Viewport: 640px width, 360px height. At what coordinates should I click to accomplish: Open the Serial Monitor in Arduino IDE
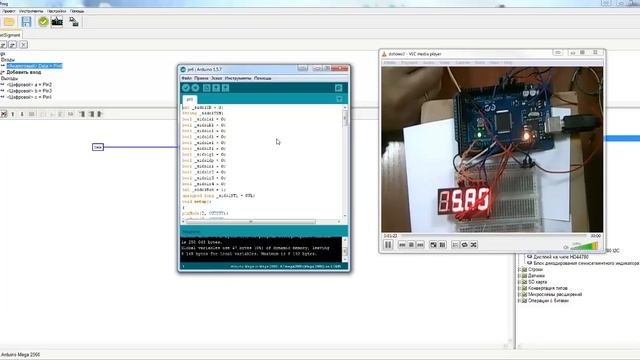click(338, 88)
